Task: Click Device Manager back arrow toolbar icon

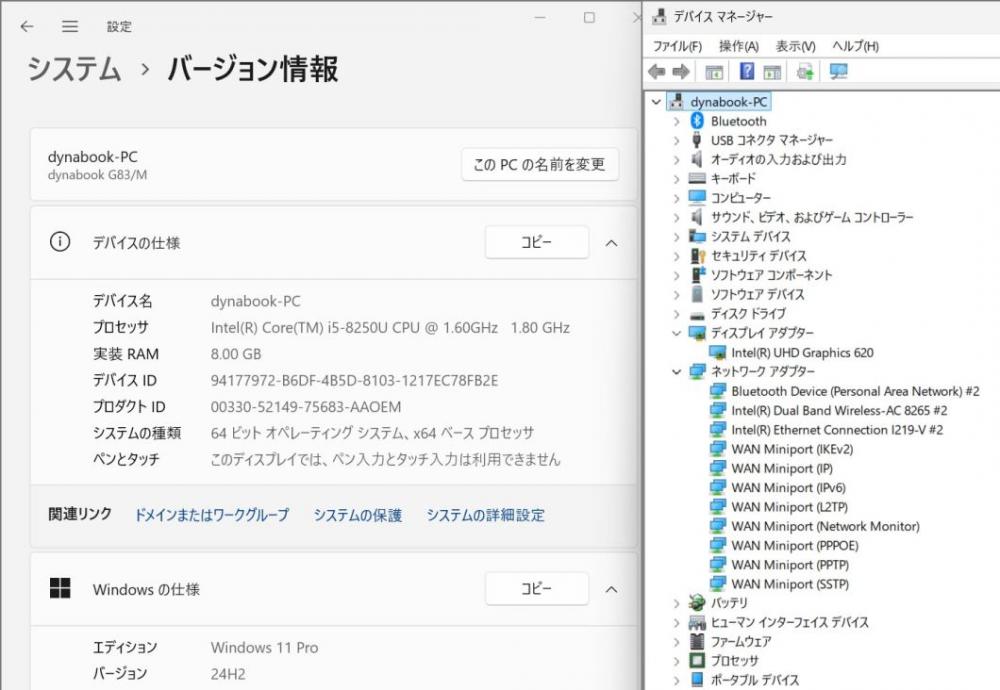Action: point(656,71)
